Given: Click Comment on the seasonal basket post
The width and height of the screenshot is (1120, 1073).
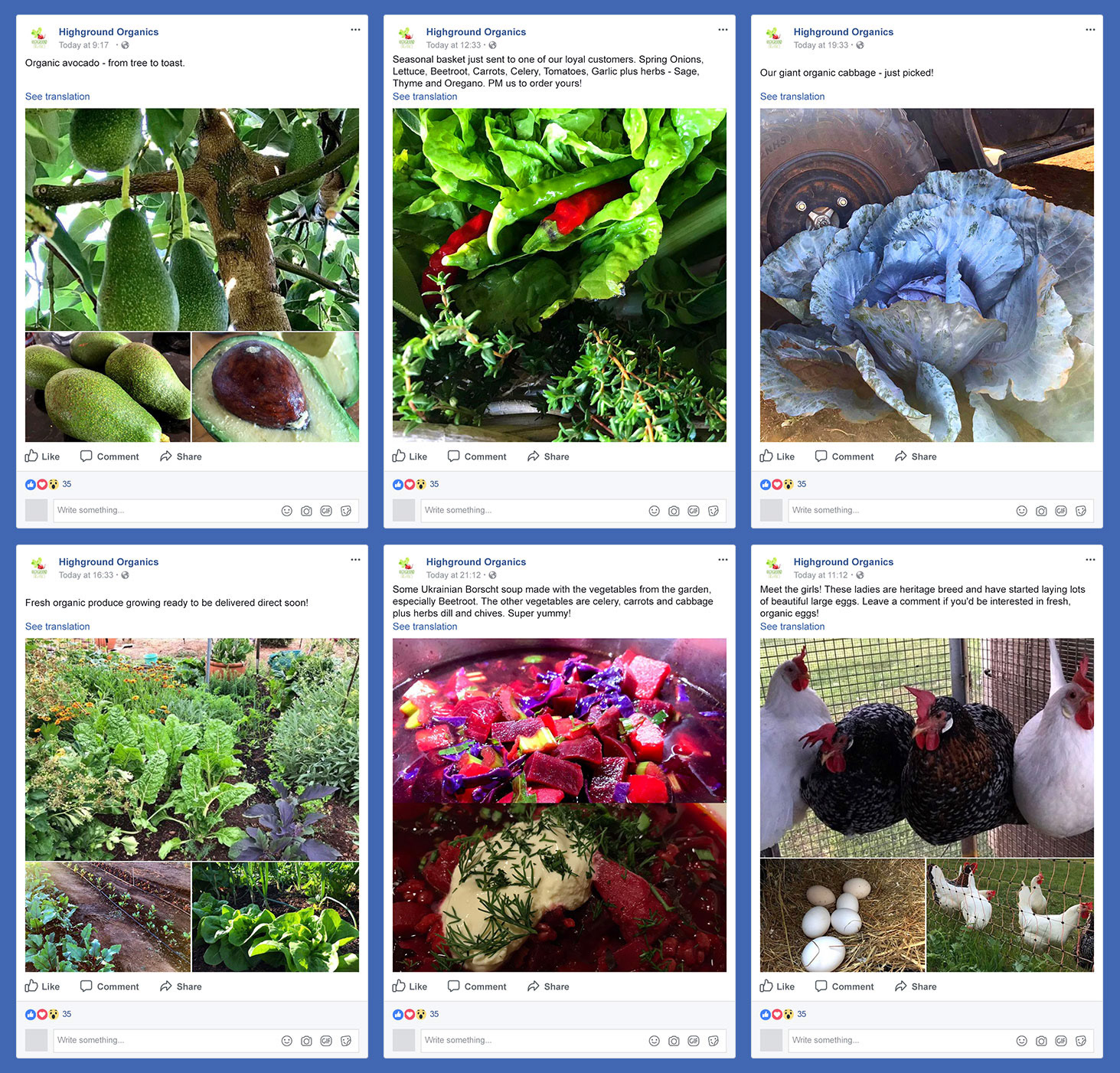Looking at the screenshot, I should point(477,456).
